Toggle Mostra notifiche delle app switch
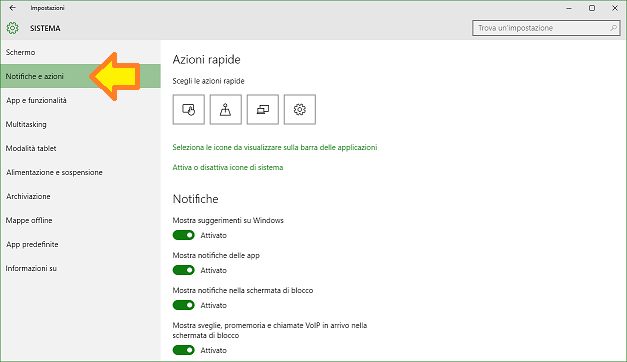Viewport: 627px width, 362px height. coord(184,270)
